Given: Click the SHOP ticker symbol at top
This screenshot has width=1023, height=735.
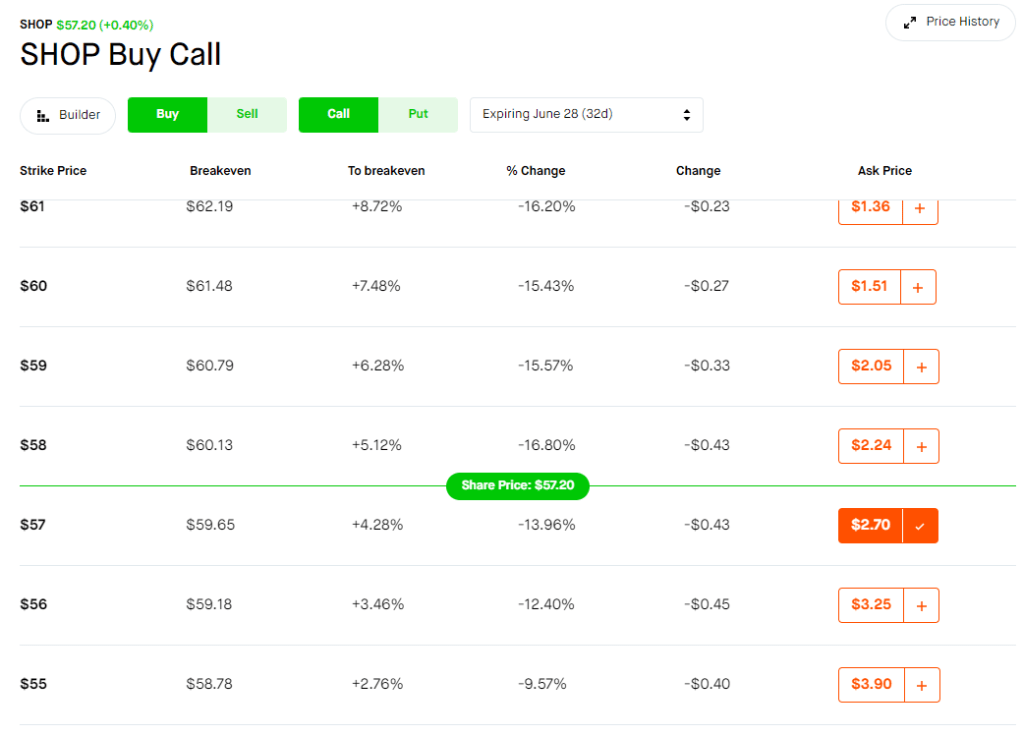Looking at the screenshot, I should coord(36,24).
